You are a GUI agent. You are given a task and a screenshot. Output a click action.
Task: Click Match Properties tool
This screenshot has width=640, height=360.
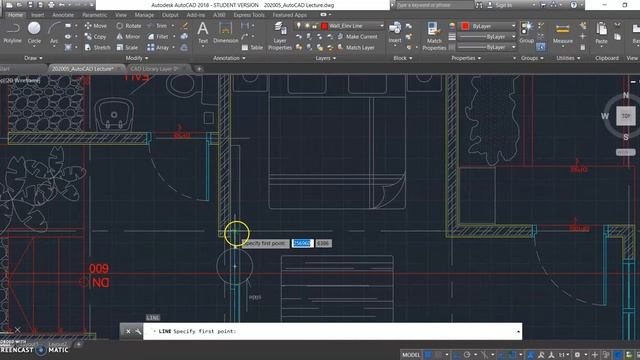(434, 36)
